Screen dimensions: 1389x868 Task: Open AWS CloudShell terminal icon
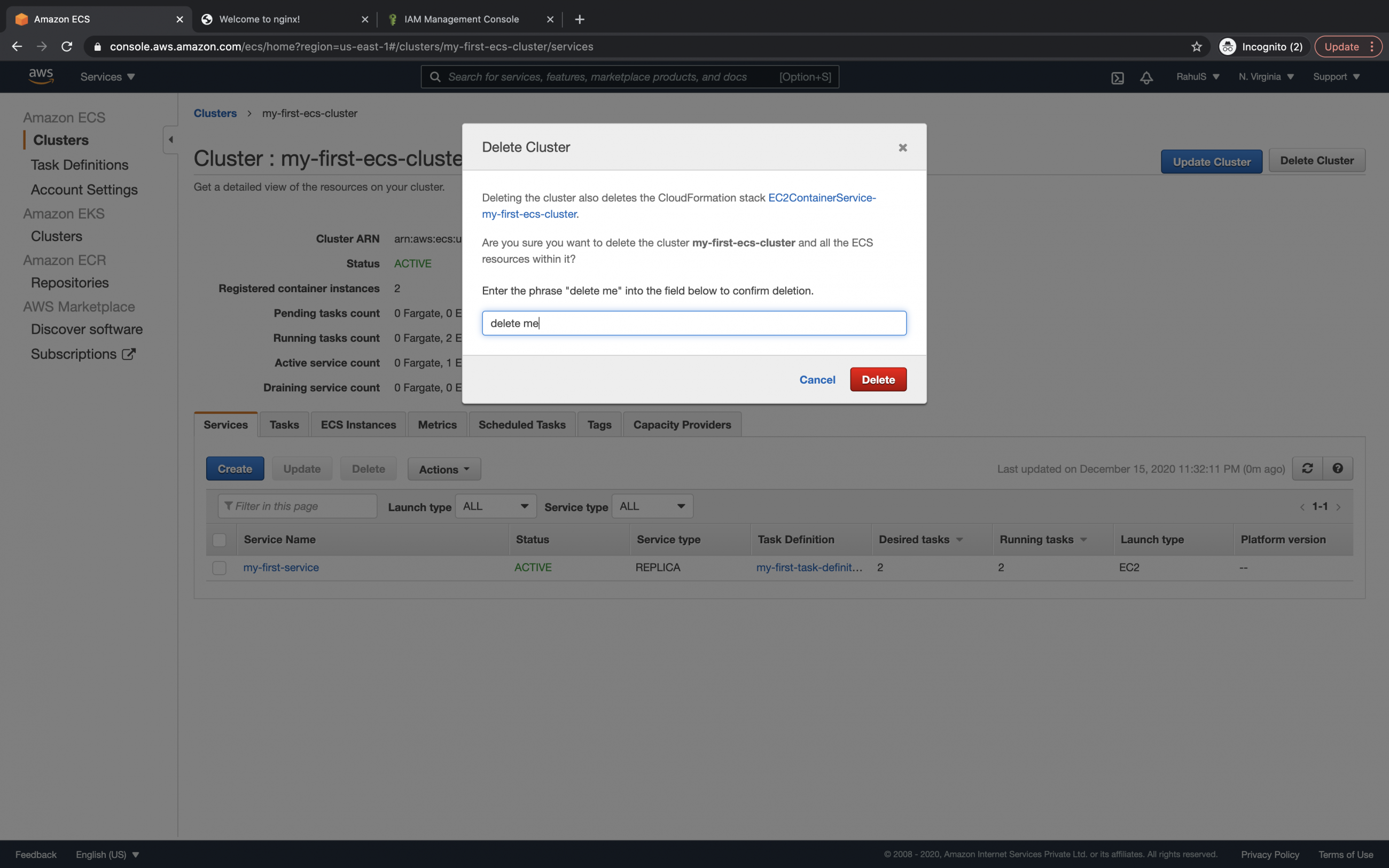(x=1118, y=76)
